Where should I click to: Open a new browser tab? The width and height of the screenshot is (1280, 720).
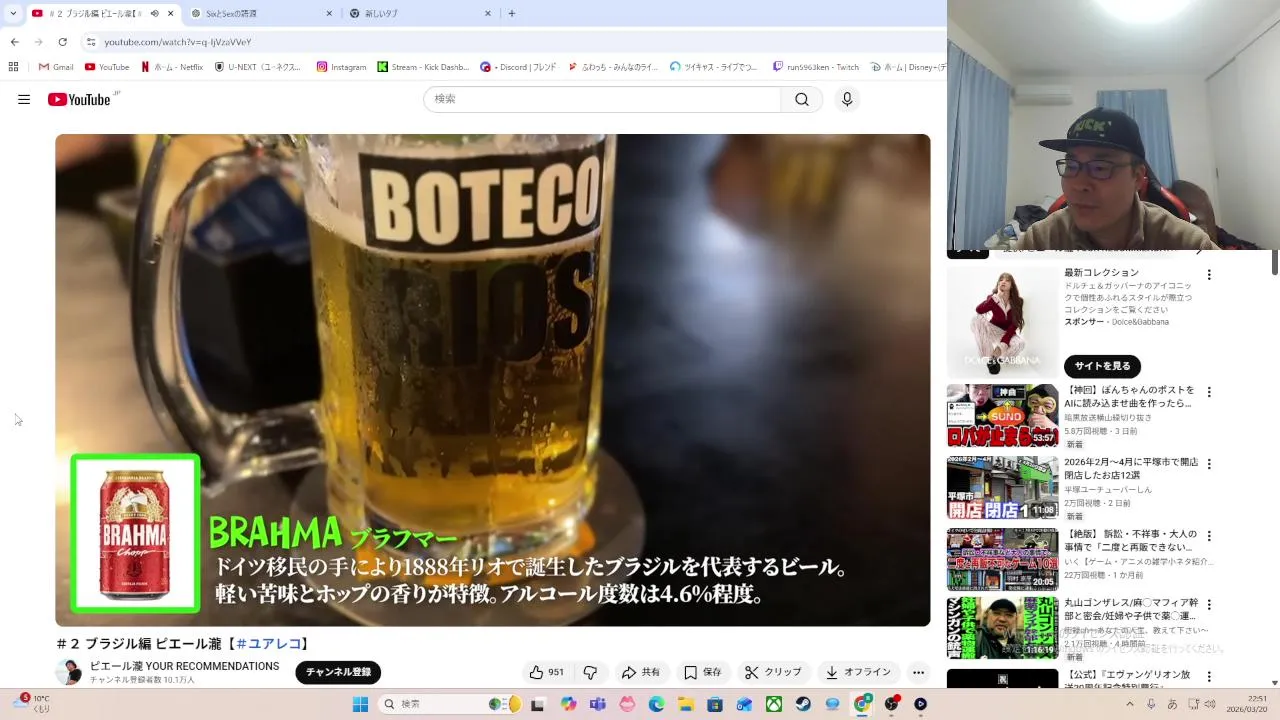[512, 14]
